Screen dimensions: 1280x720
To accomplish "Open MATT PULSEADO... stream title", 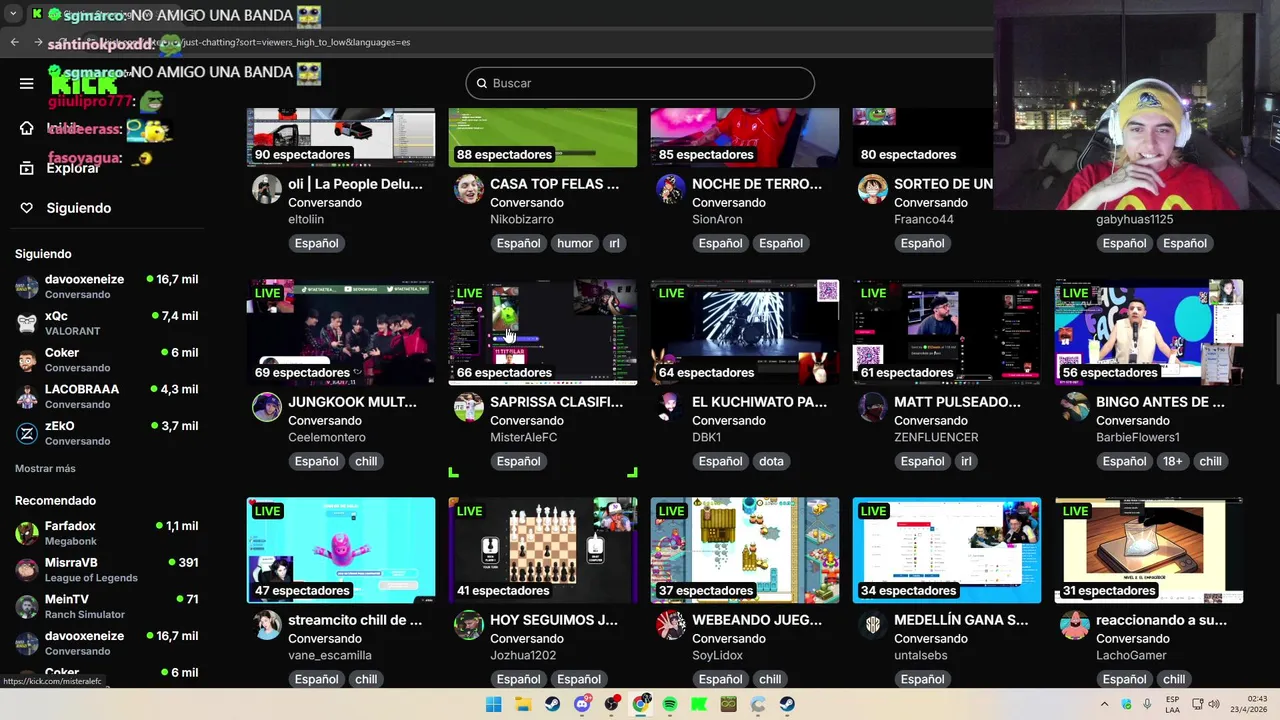I will (x=957, y=402).
